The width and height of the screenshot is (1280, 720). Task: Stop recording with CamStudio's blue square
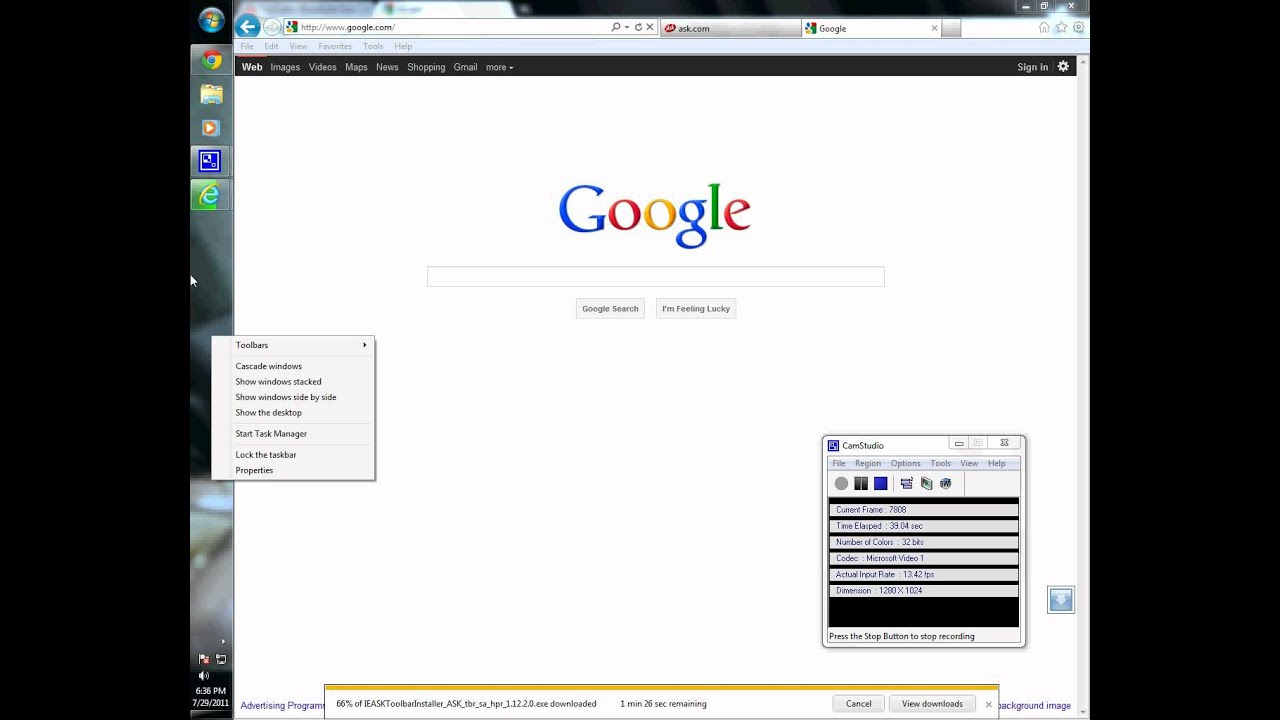[x=881, y=484]
